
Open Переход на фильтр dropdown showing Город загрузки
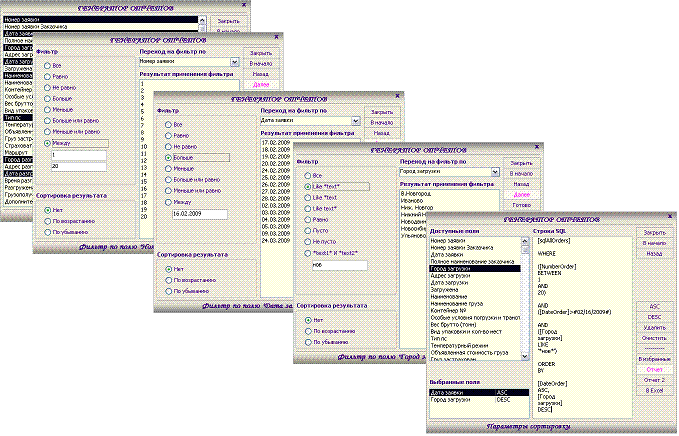495,172
